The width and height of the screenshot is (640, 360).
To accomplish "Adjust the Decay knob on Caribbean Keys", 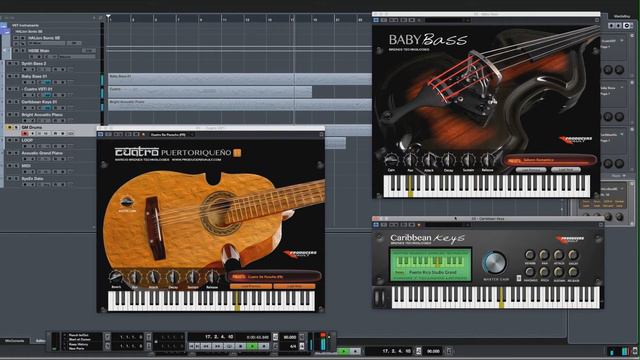I will point(573,255).
